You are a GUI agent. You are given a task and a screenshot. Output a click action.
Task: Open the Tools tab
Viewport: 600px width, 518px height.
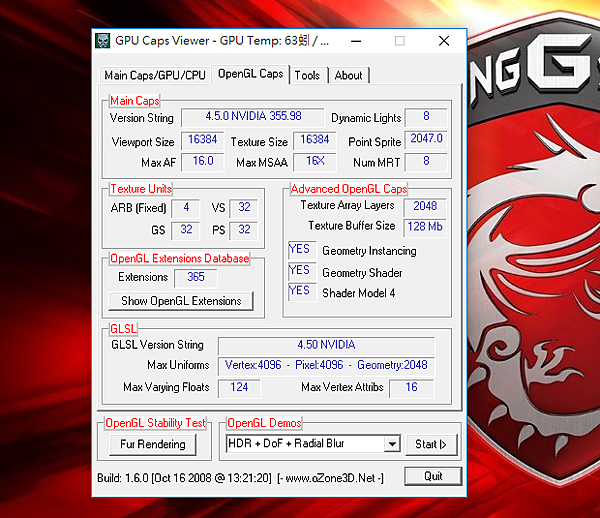pos(307,75)
